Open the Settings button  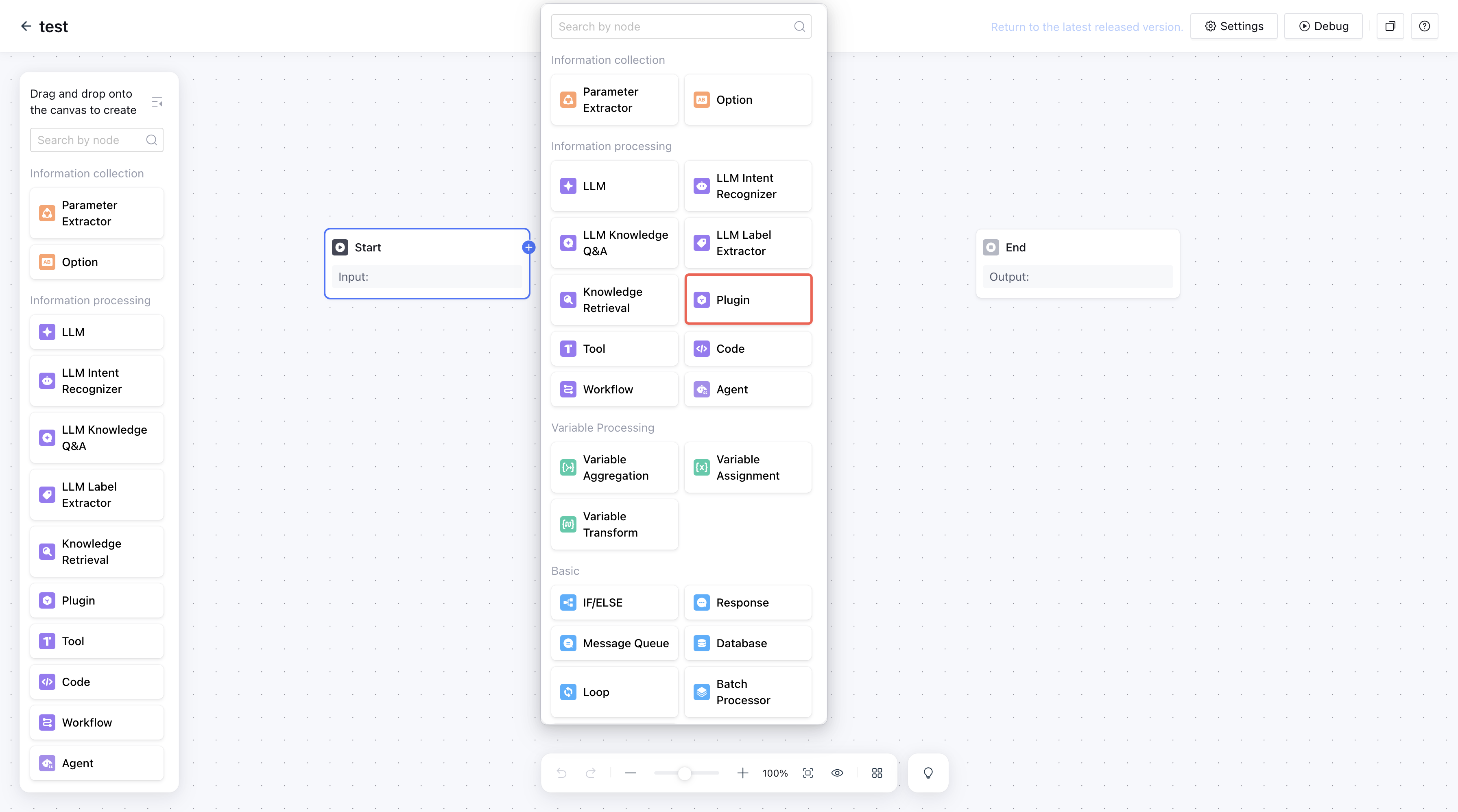click(1234, 26)
